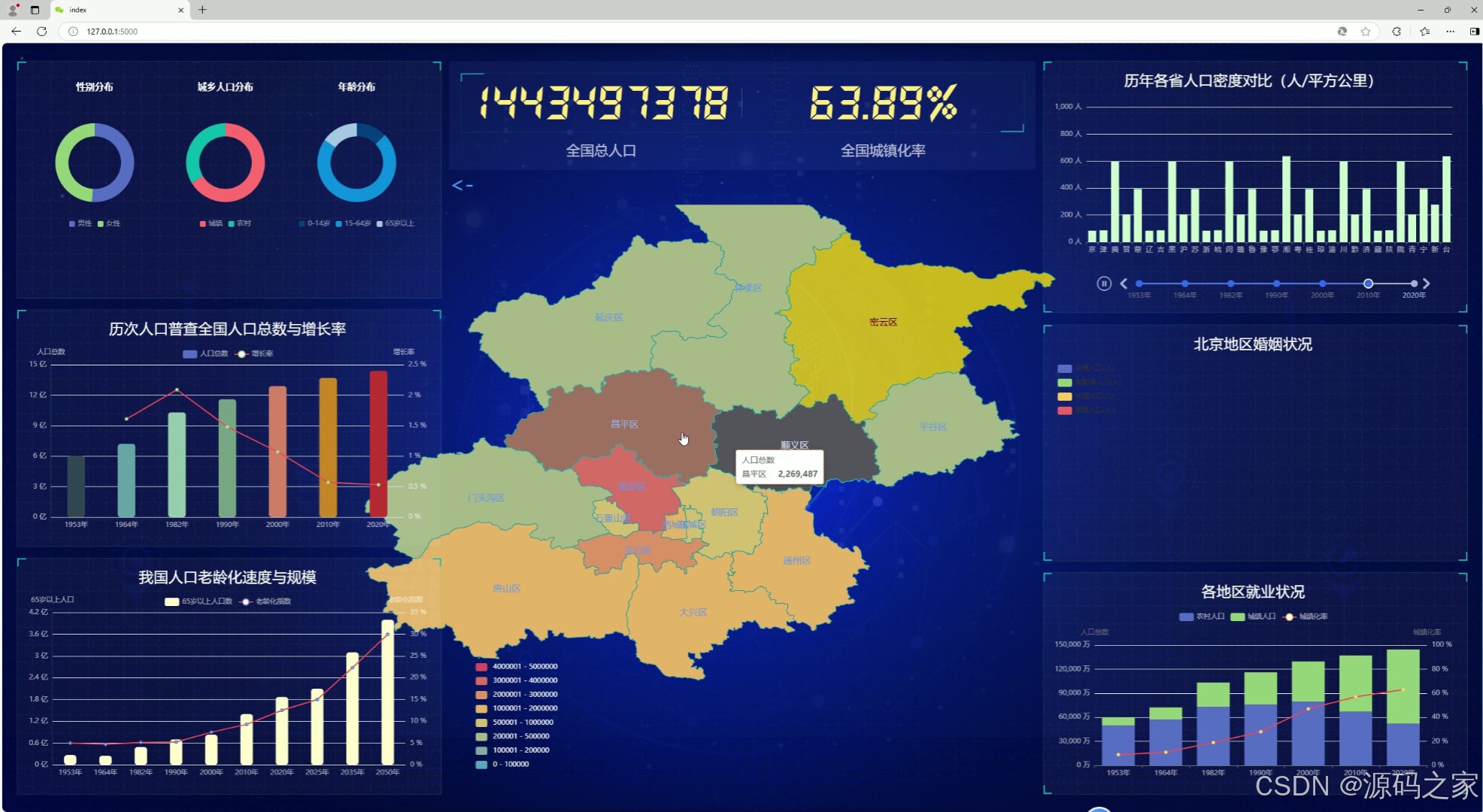Toggle the 增长率 legend series
Viewport: 1483px width, 812px height.
coord(254,353)
